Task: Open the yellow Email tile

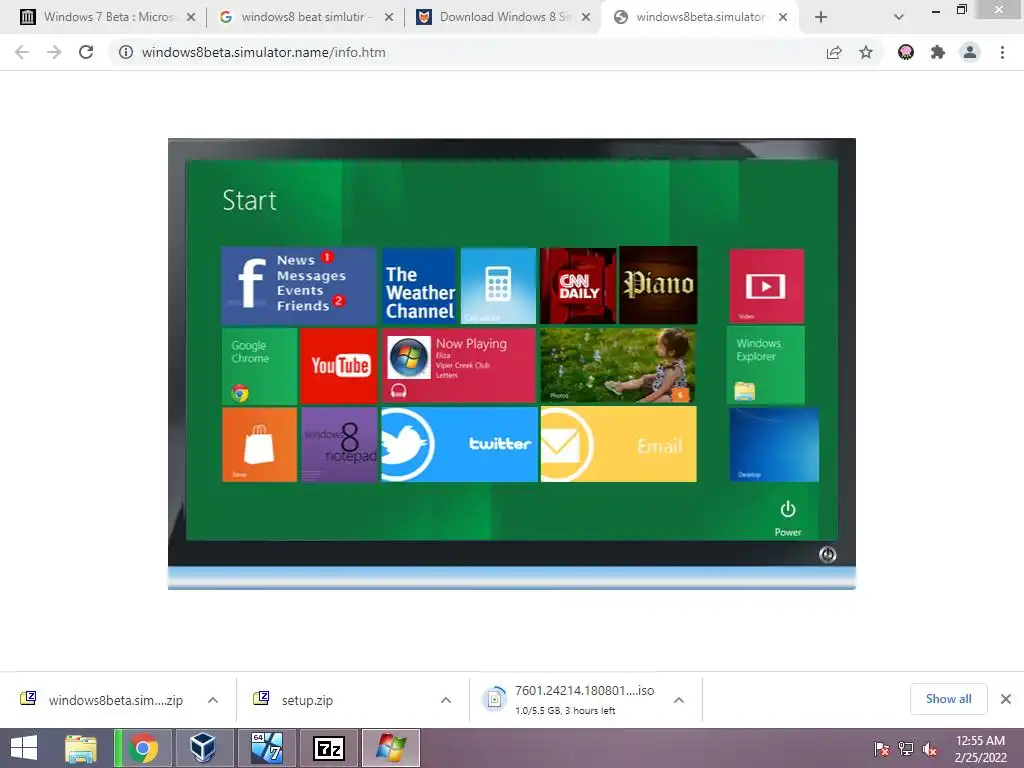Action: (x=618, y=445)
